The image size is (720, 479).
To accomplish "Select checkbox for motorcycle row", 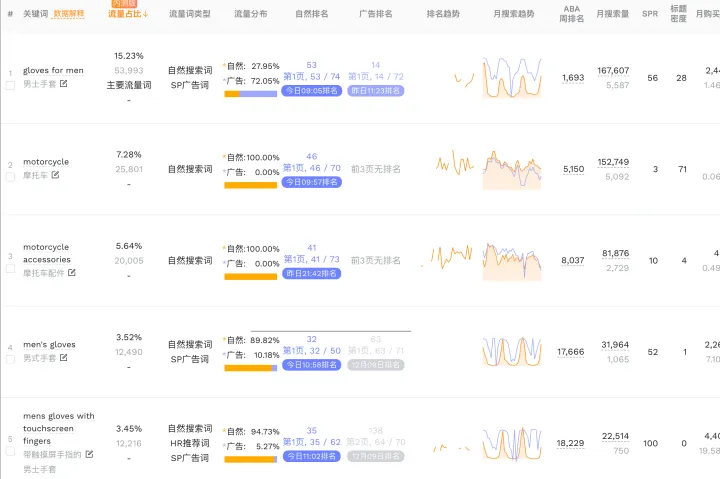I will pos(10,177).
